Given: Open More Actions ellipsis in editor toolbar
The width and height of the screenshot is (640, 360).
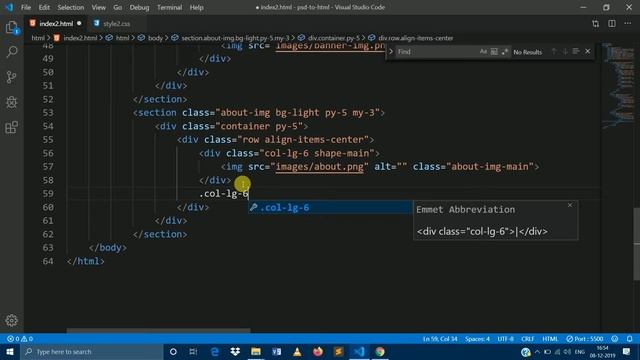Looking at the screenshot, I should (x=628, y=24).
